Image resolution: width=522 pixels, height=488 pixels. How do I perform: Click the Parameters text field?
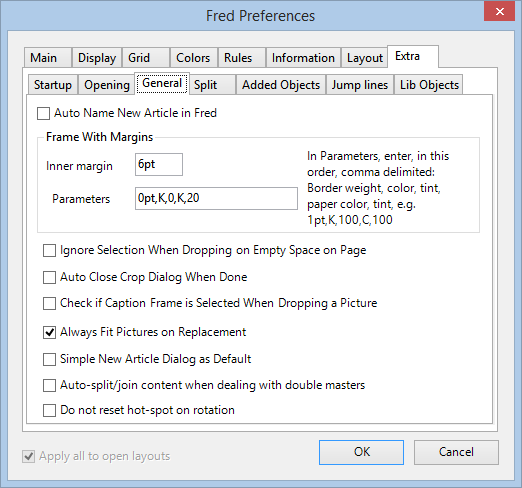coord(216,198)
